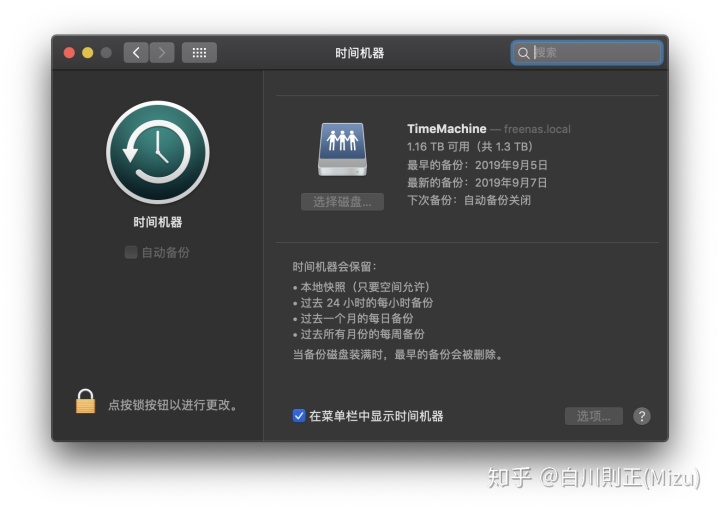Click the 选择磁盘... button

click(x=342, y=202)
